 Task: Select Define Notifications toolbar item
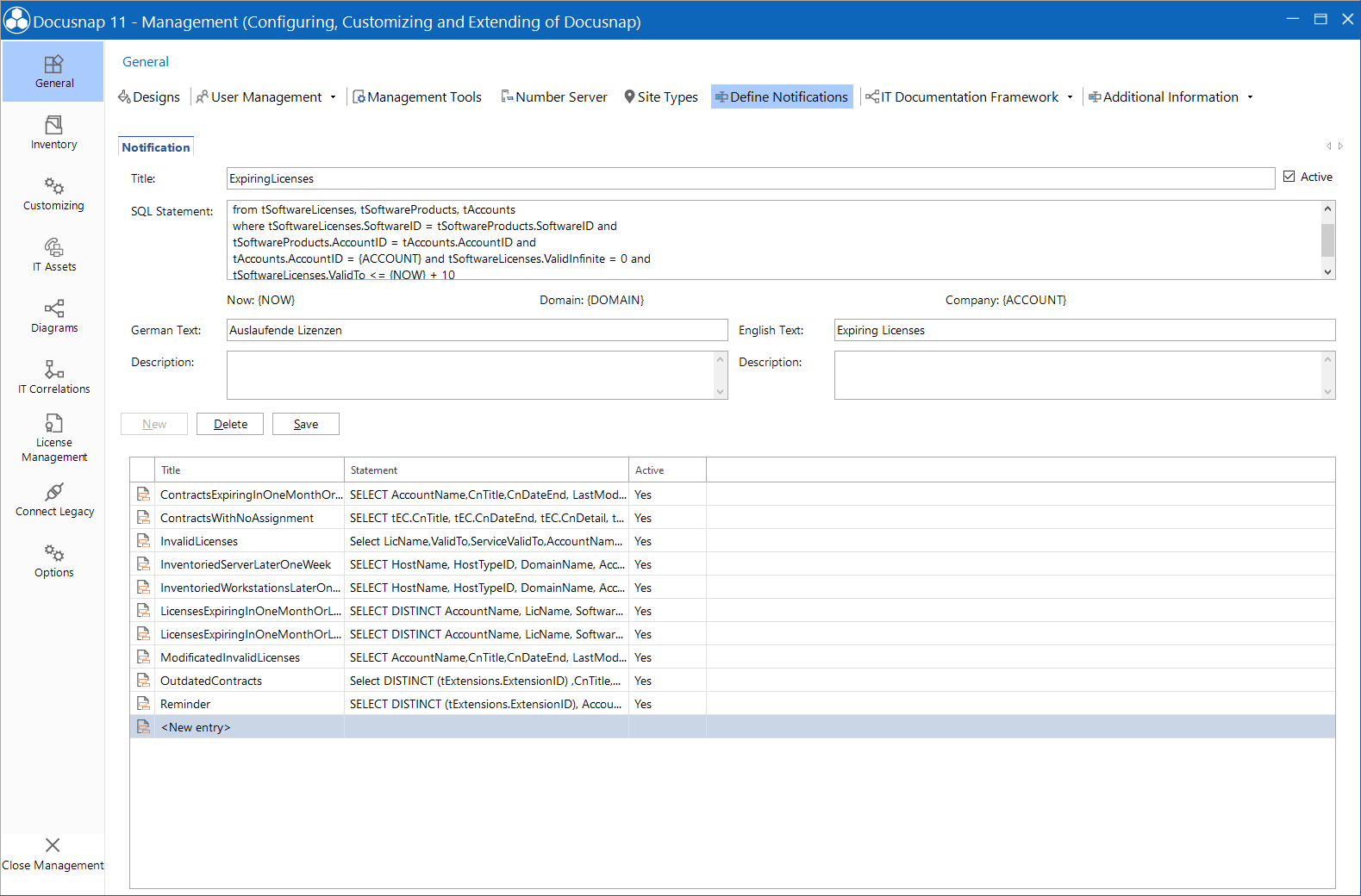pos(782,96)
